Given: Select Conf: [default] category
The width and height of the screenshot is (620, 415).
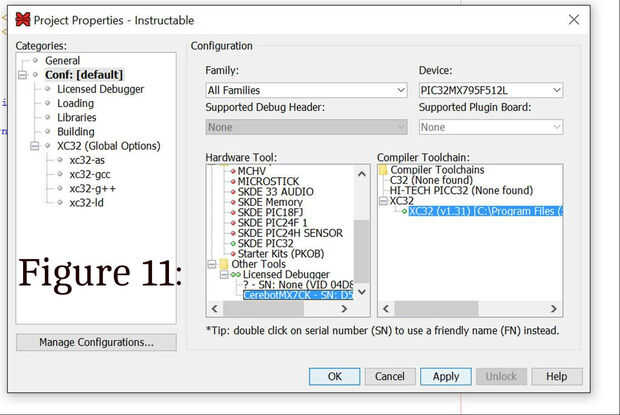Looking at the screenshot, I should pos(84,75).
